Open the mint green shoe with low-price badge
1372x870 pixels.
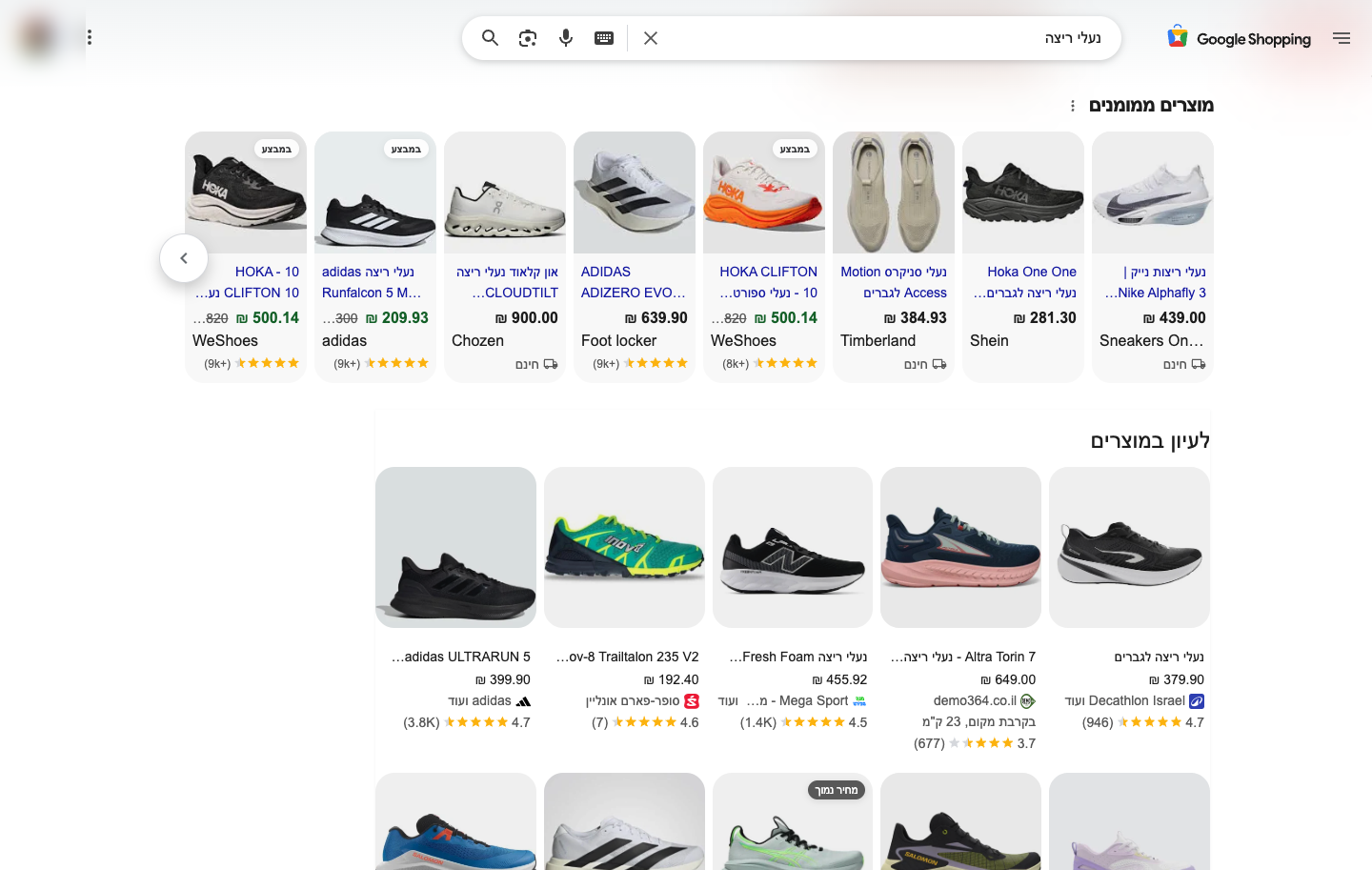(793, 821)
